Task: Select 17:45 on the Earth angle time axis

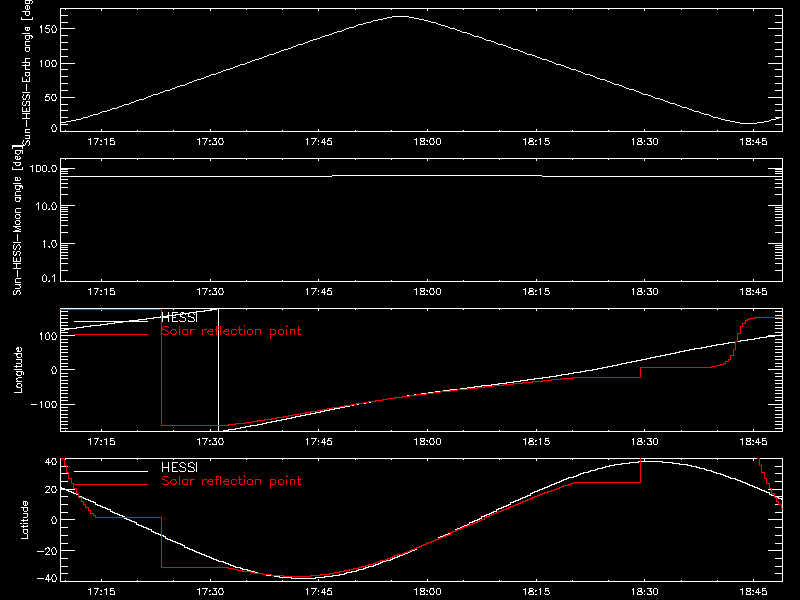Action: 318,141
